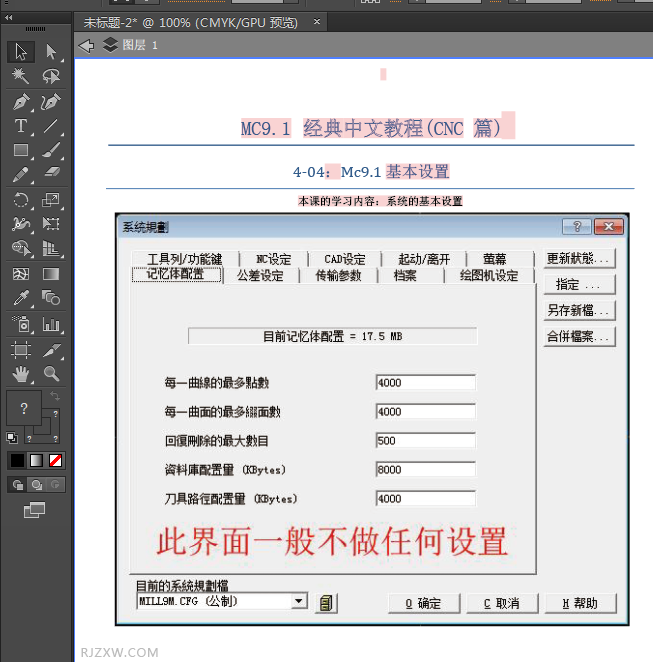Image resolution: width=653 pixels, height=662 pixels.
Task: Click the Stroke box behind the fill
Action: [51, 433]
